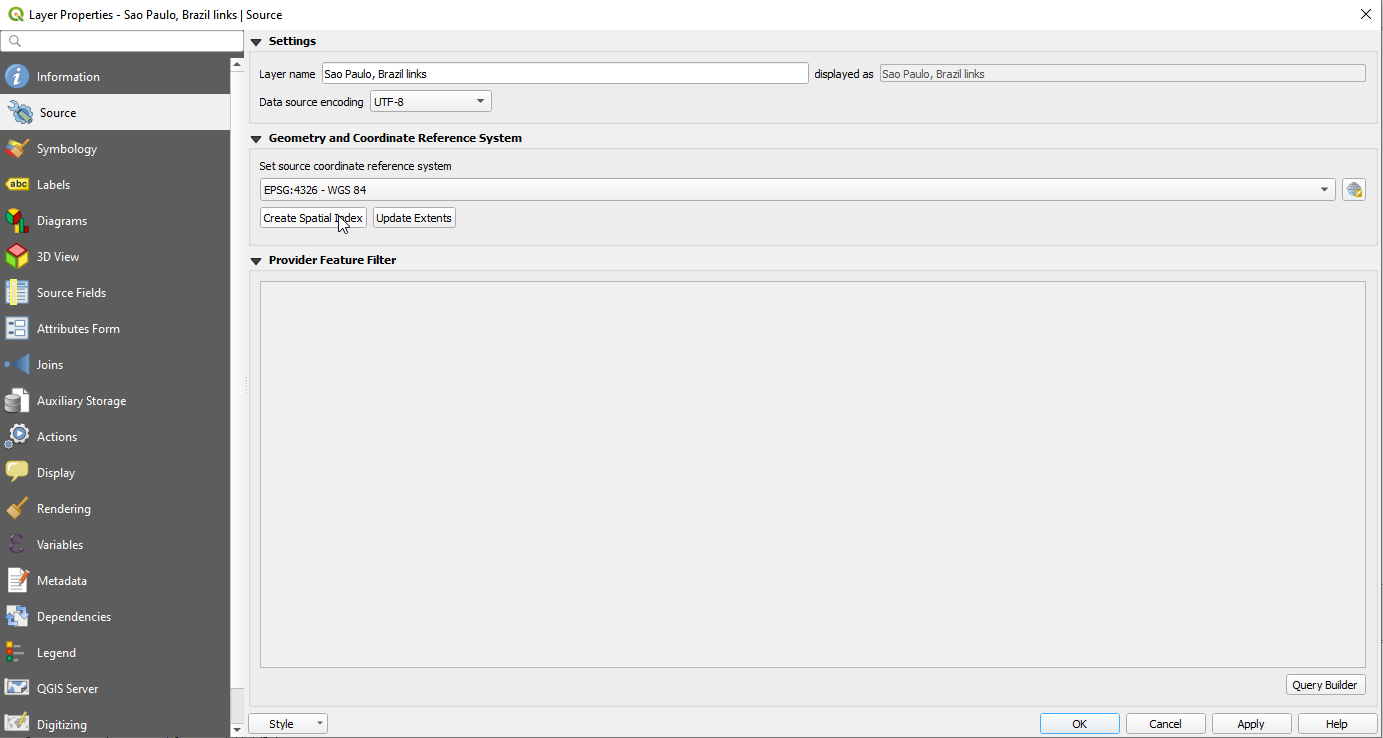Open the Symbology paintbrush icon
The height and width of the screenshot is (738, 1383).
17,149
